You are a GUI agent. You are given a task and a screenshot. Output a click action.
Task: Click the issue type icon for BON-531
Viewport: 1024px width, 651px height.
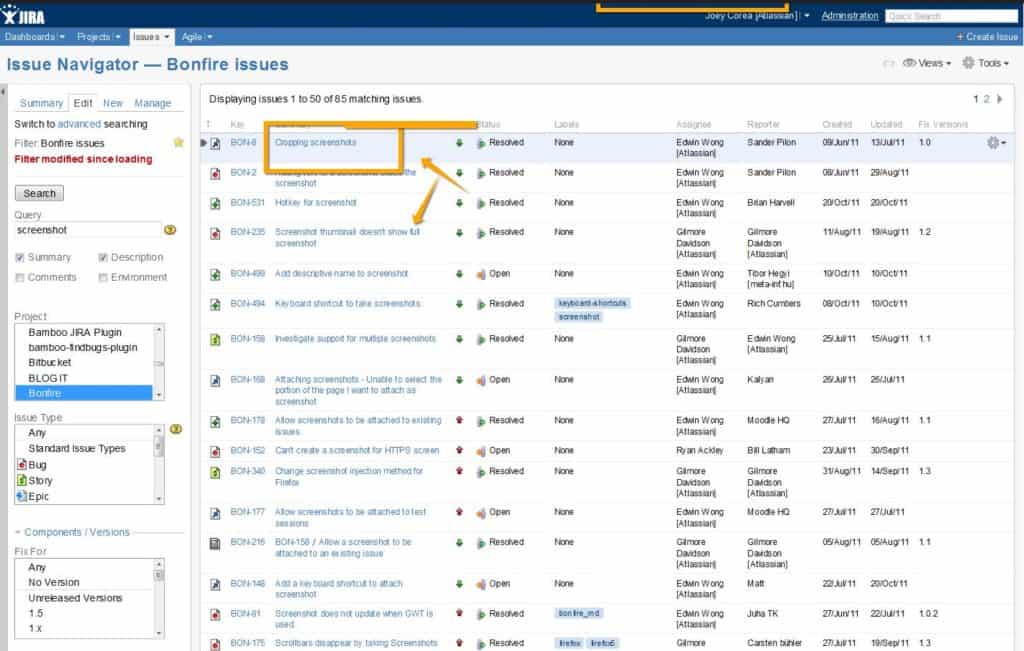[215, 203]
